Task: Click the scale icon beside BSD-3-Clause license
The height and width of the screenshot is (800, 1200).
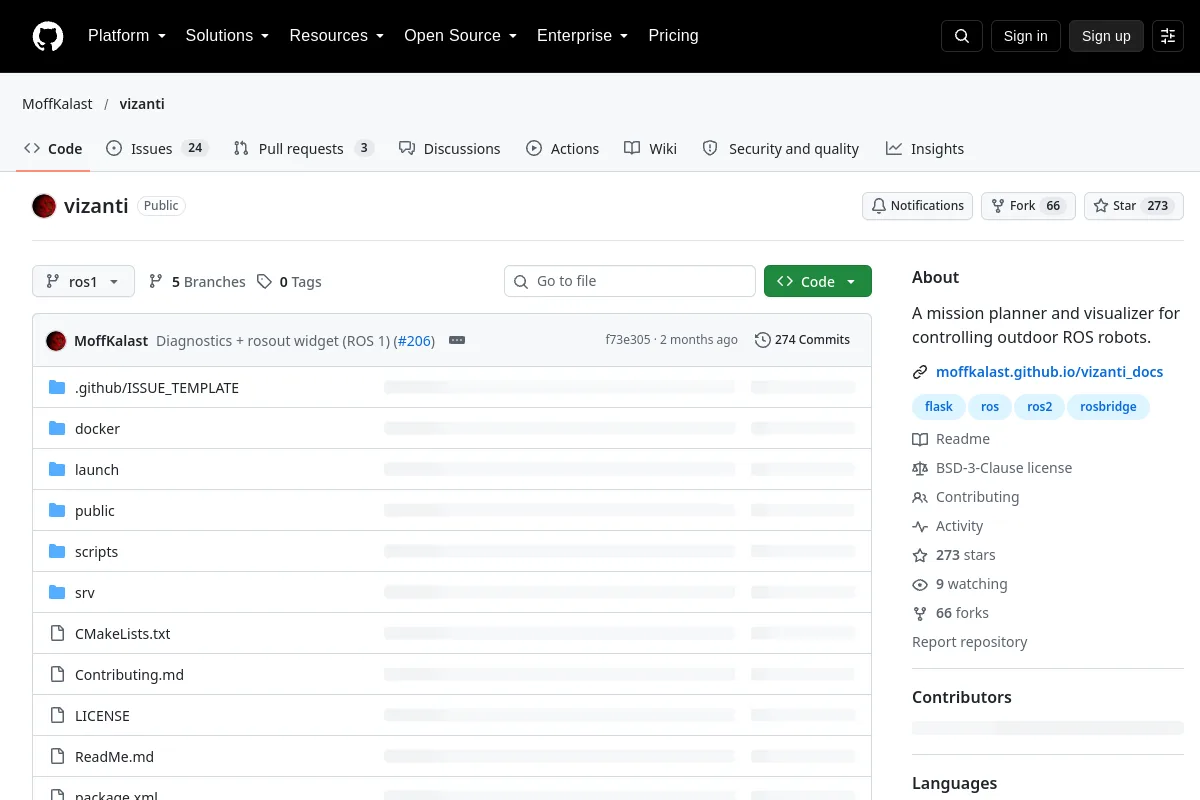Action: (920, 468)
